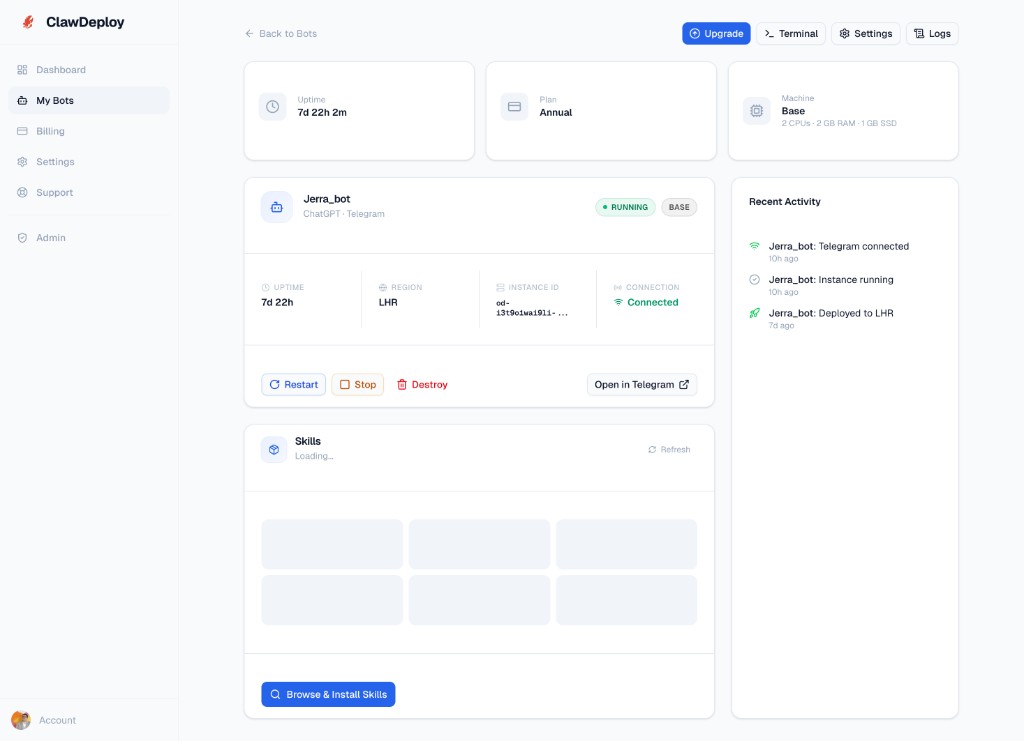The height and width of the screenshot is (741, 1024).
Task: Open Support page from sidebar
Action: (x=54, y=192)
